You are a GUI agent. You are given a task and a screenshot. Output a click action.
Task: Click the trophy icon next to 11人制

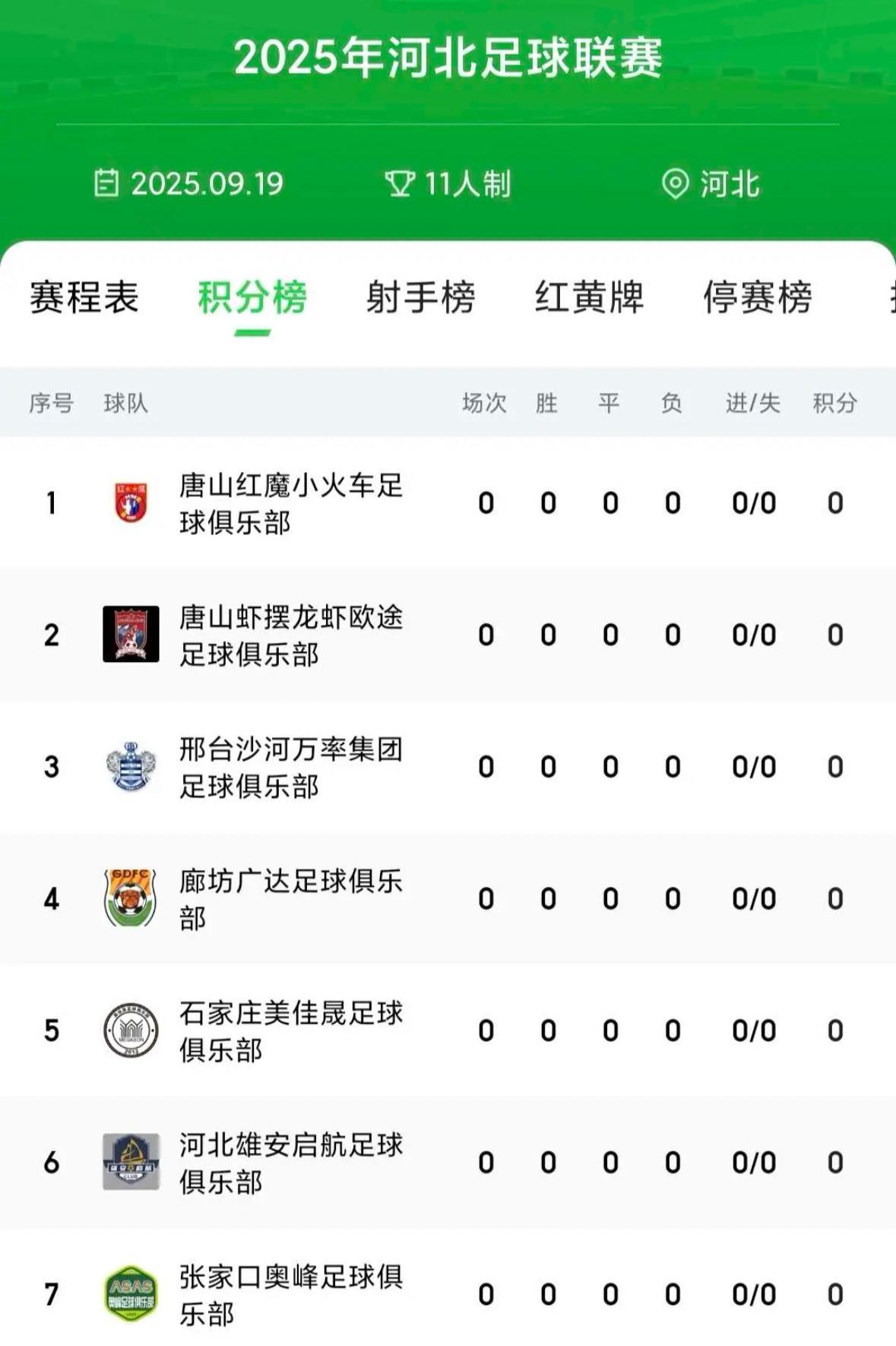400,183
